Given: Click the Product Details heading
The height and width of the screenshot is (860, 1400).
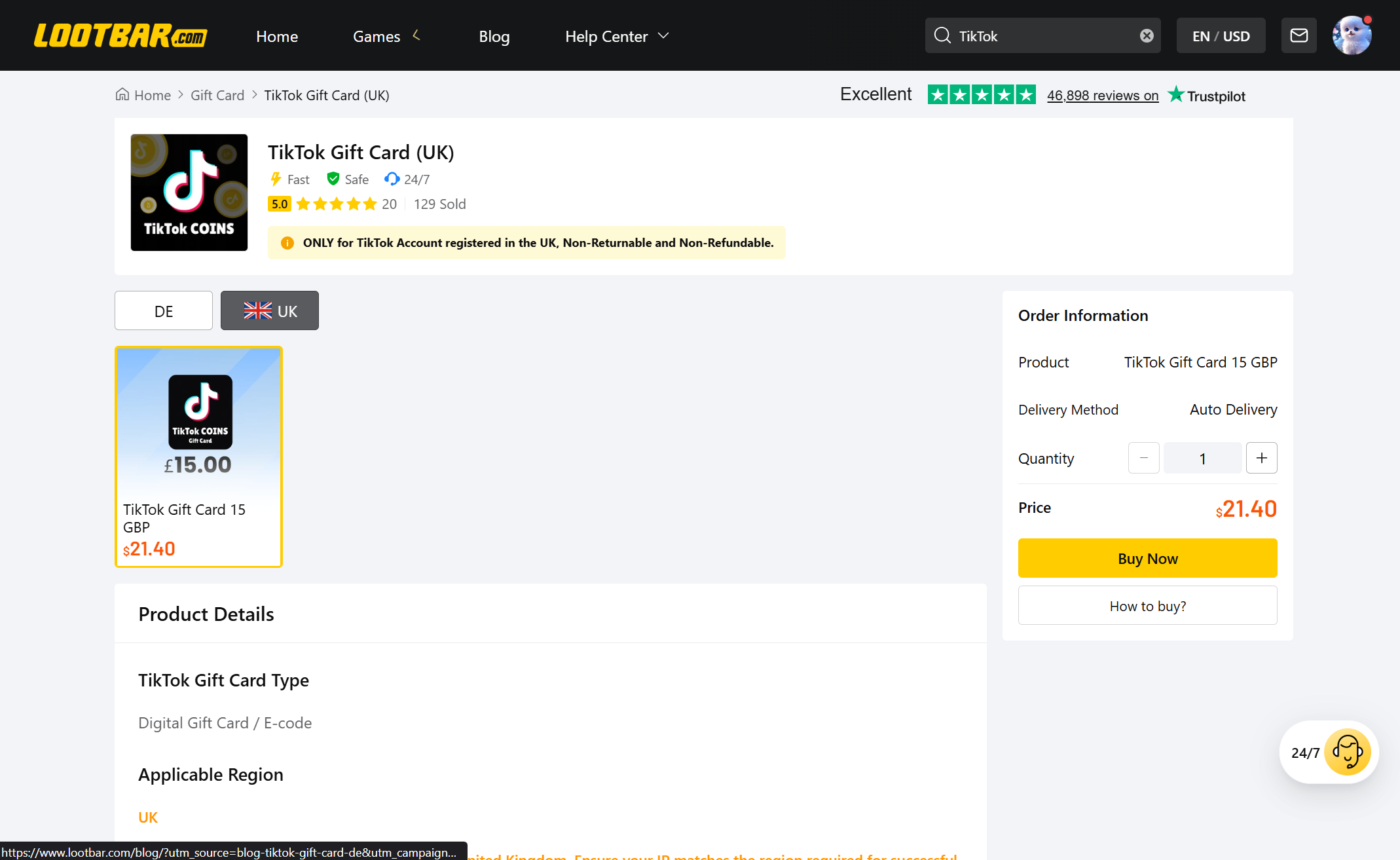Looking at the screenshot, I should tap(206, 614).
